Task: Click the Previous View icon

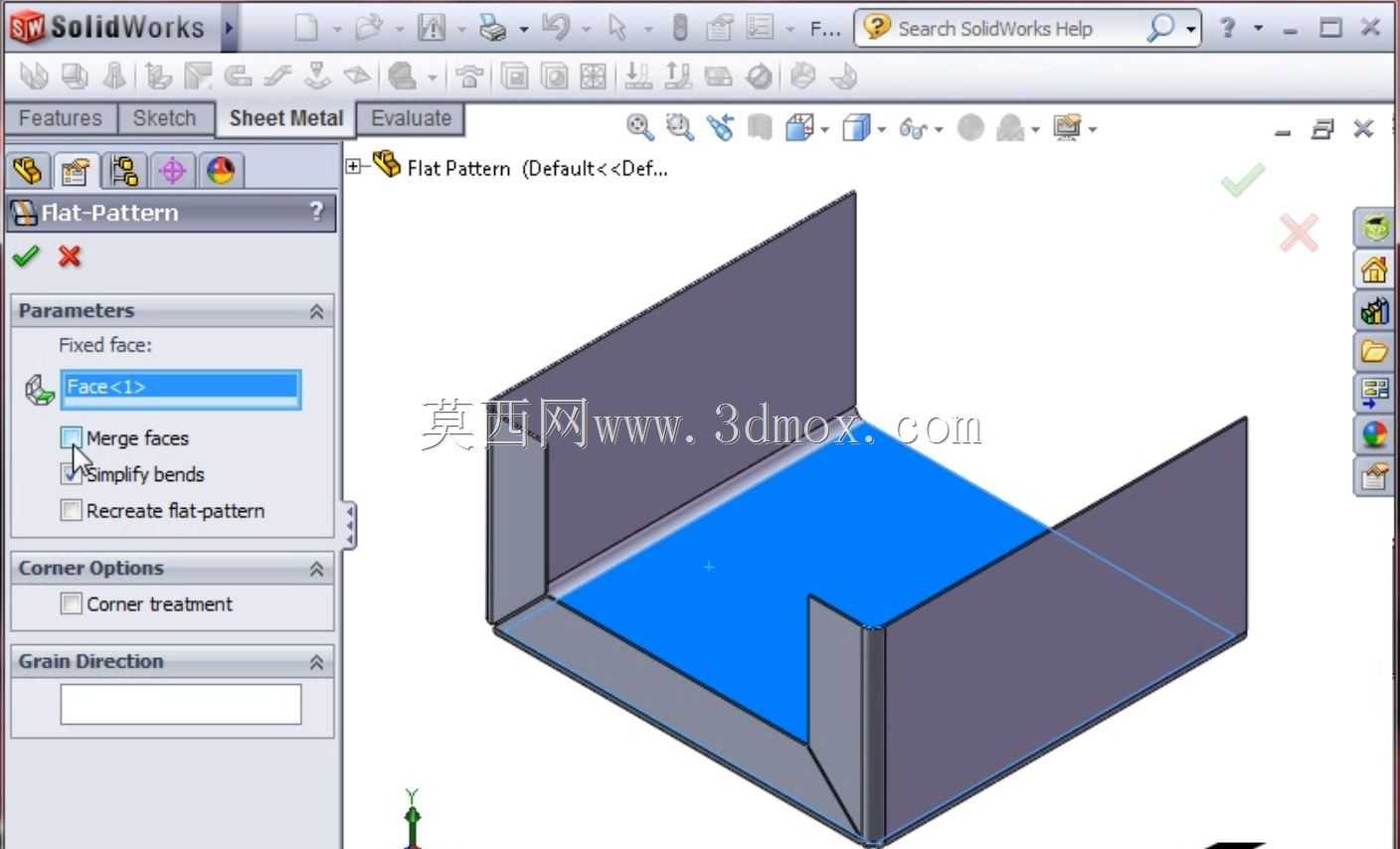Action: point(721,128)
